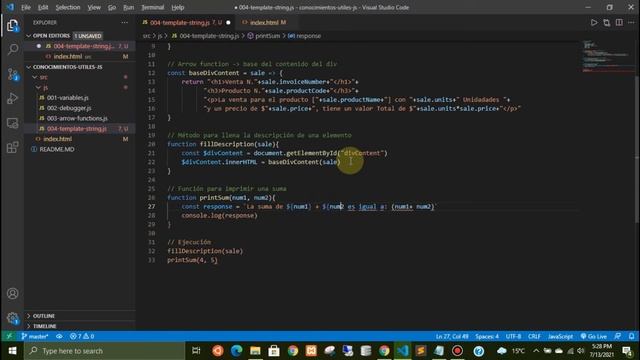Open the Search view icon
Image resolution: width=640 pixels, height=360 pixels.
pos(12,50)
